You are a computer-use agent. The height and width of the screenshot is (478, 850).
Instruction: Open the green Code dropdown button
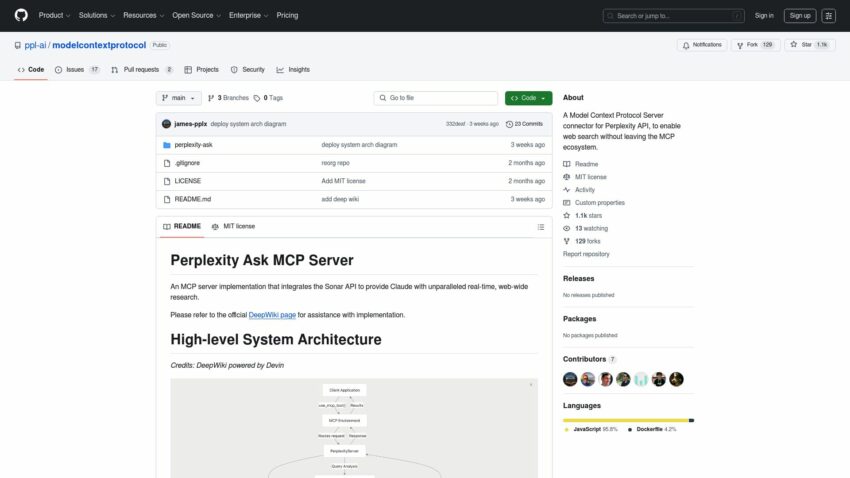tap(529, 98)
